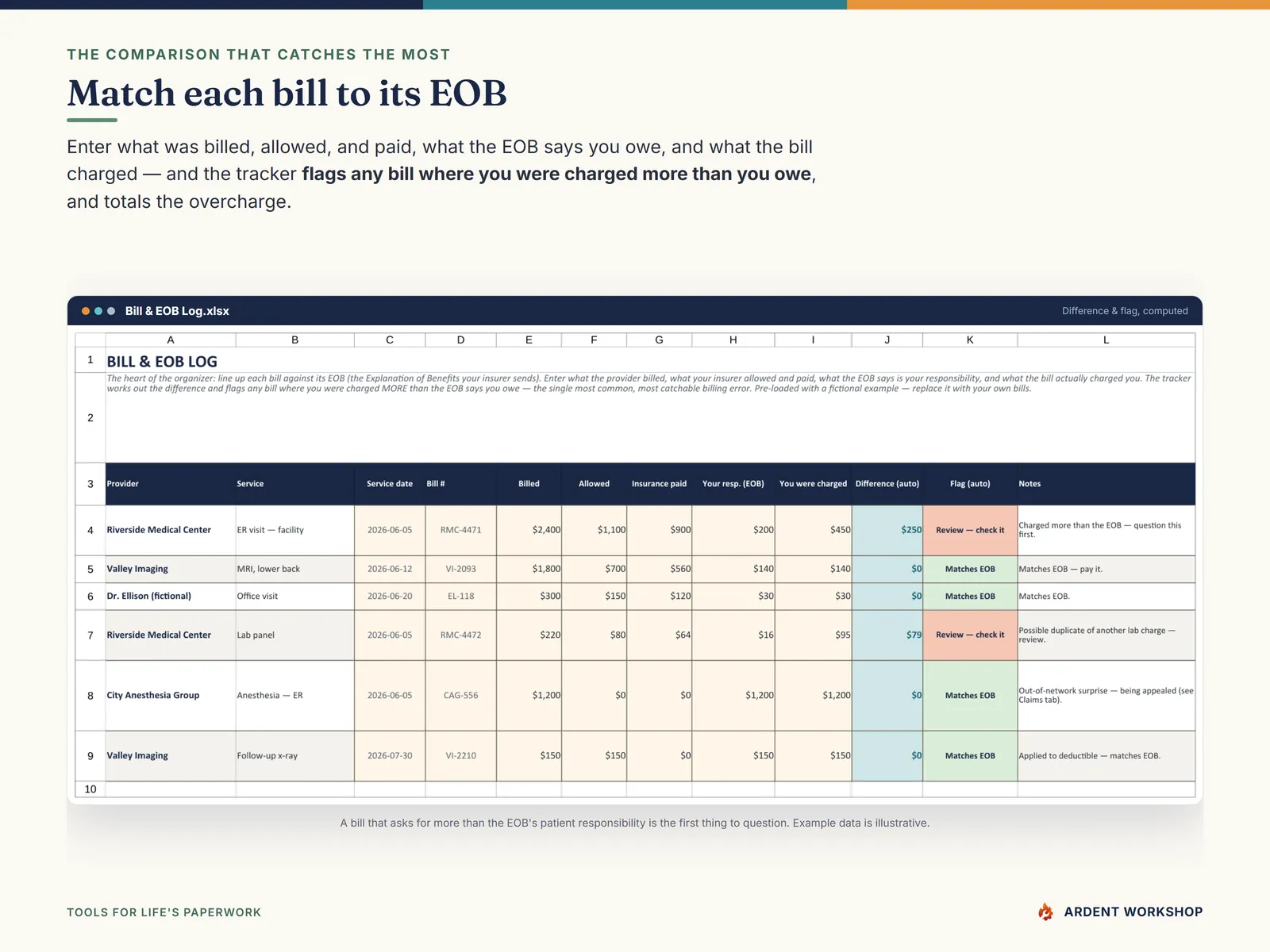1270x952 pixels.
Task: Click the Review — check it flag for RMC-4471
Action: pyautogui.click(x=970, y=530)
